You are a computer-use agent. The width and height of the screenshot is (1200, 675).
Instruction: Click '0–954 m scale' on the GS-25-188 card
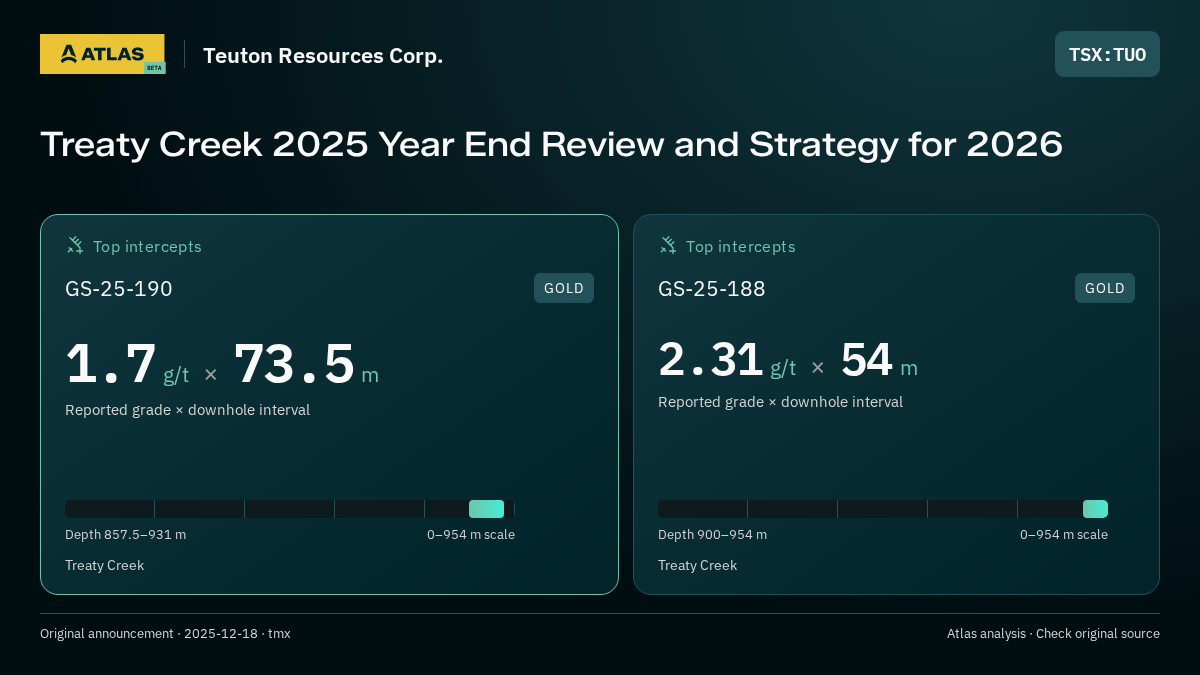(x=1064, y=535)
